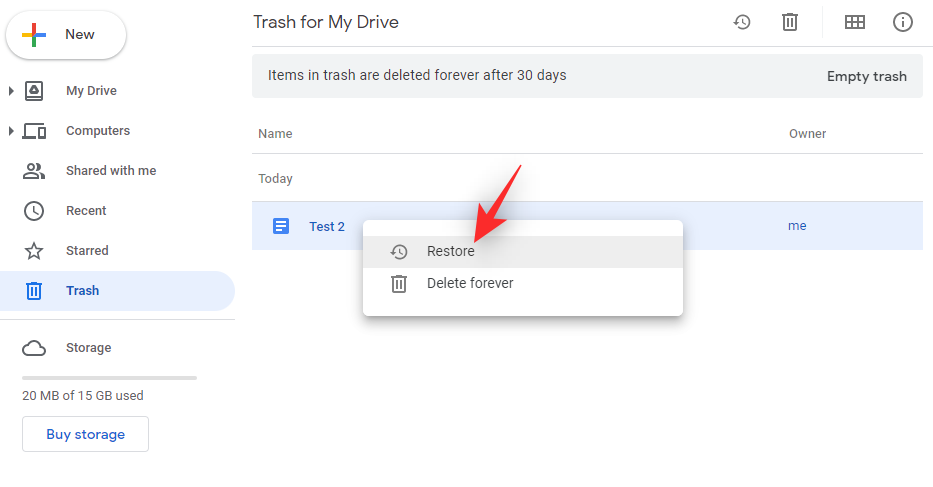This screenshot has width=933, height=487.
Task: Open Computers in the sidebar
Action: [98, 131]
